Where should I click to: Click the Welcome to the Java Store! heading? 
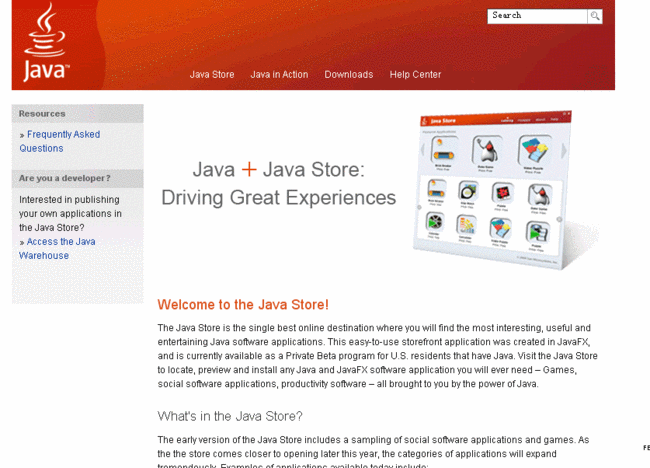tap(243, 305)
